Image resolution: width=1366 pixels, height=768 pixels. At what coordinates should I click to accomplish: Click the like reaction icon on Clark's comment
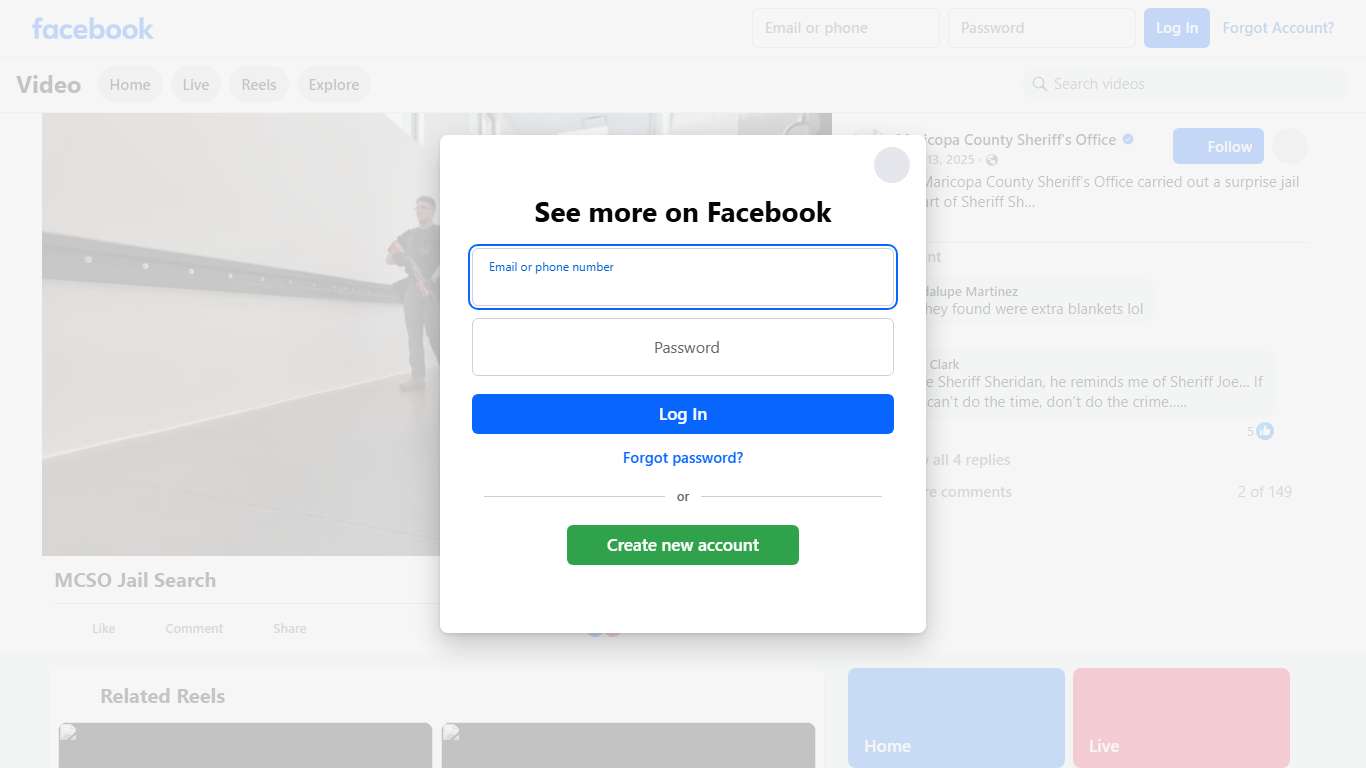pyautogui.click(x=1265, y=431)
